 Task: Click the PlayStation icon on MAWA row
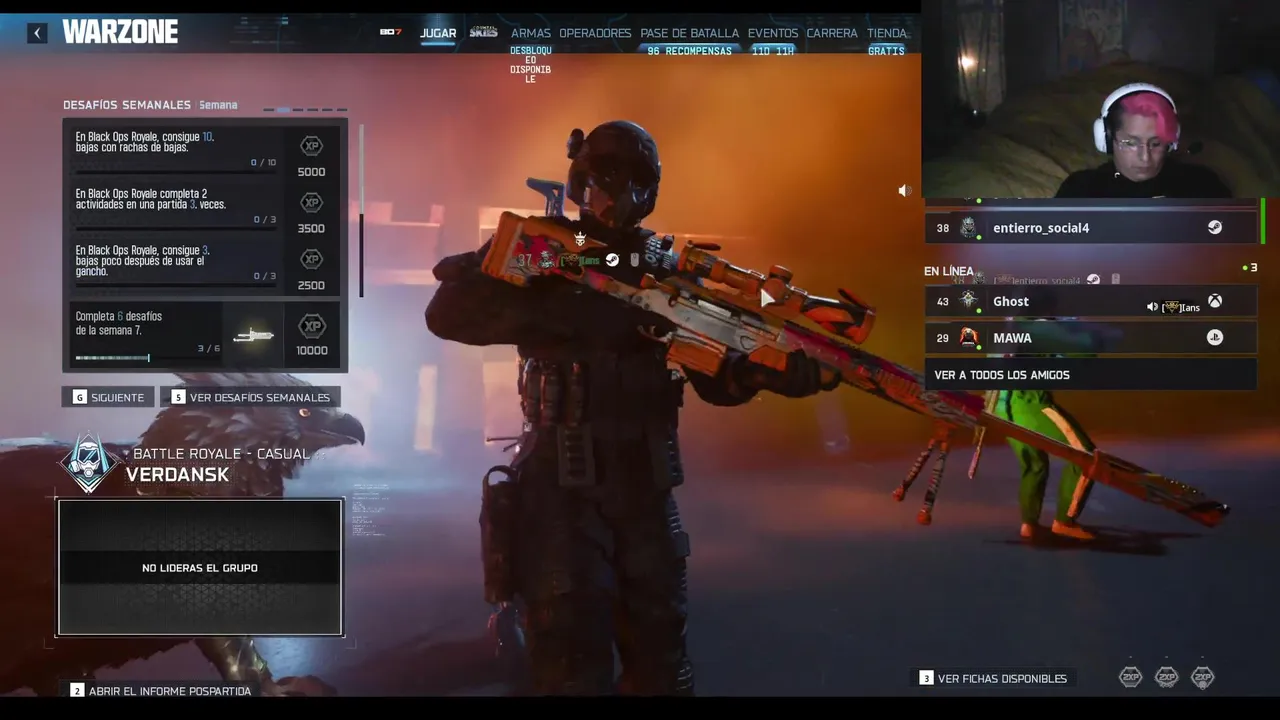1214,338
